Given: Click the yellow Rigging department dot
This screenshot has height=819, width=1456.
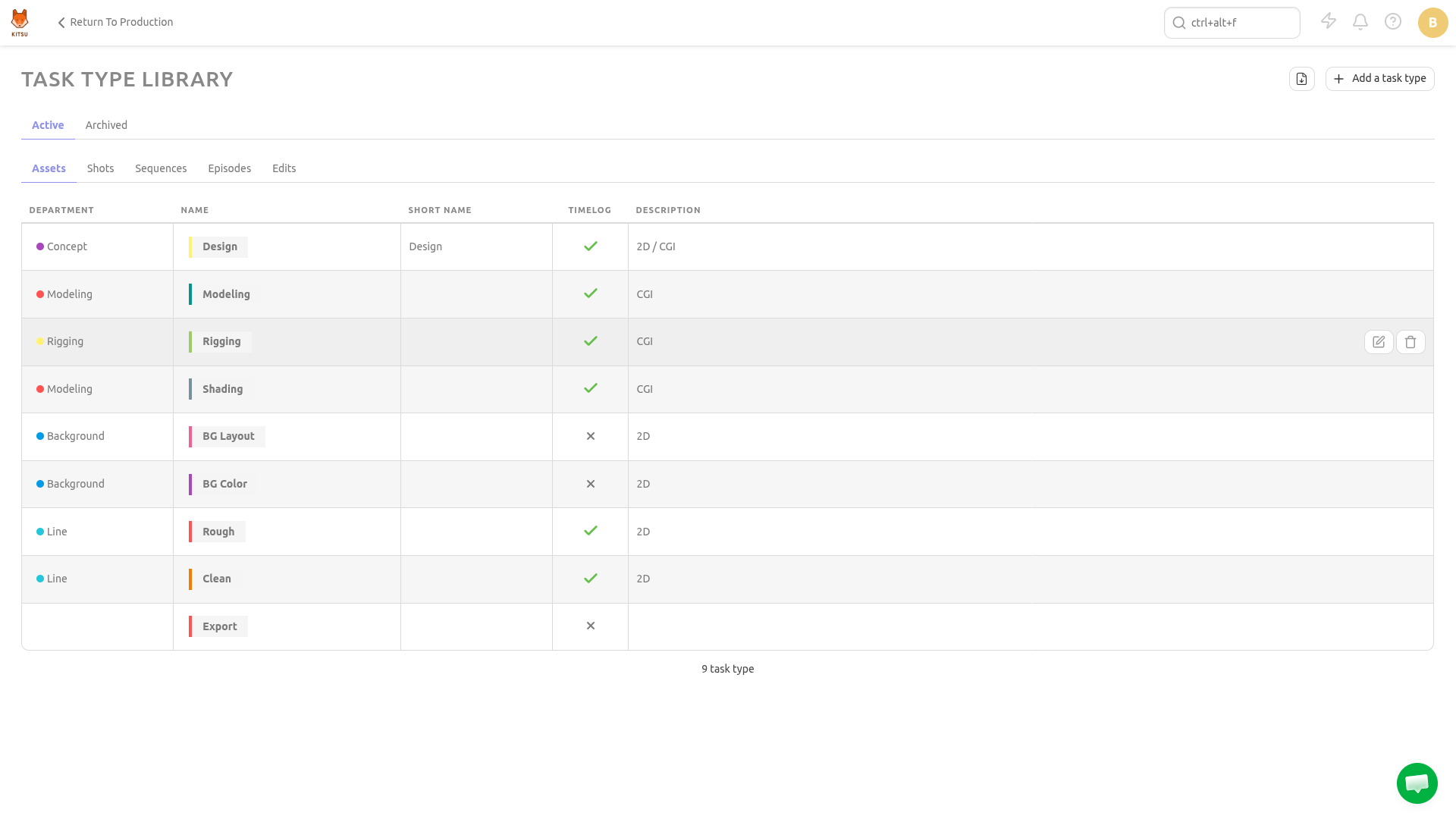Looking at the screenshot, I should [x=40, y=341].
